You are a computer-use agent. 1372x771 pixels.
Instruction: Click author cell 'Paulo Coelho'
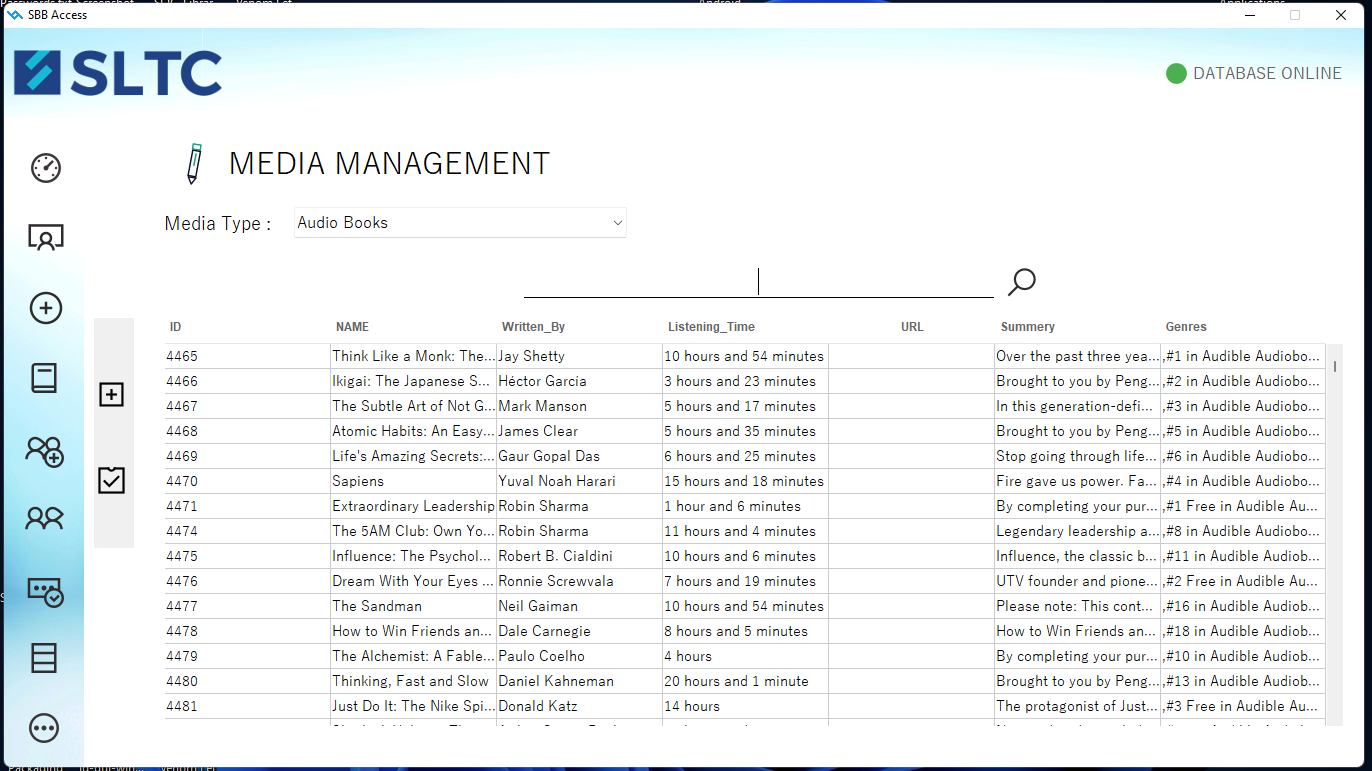click(x=580, y=656)
